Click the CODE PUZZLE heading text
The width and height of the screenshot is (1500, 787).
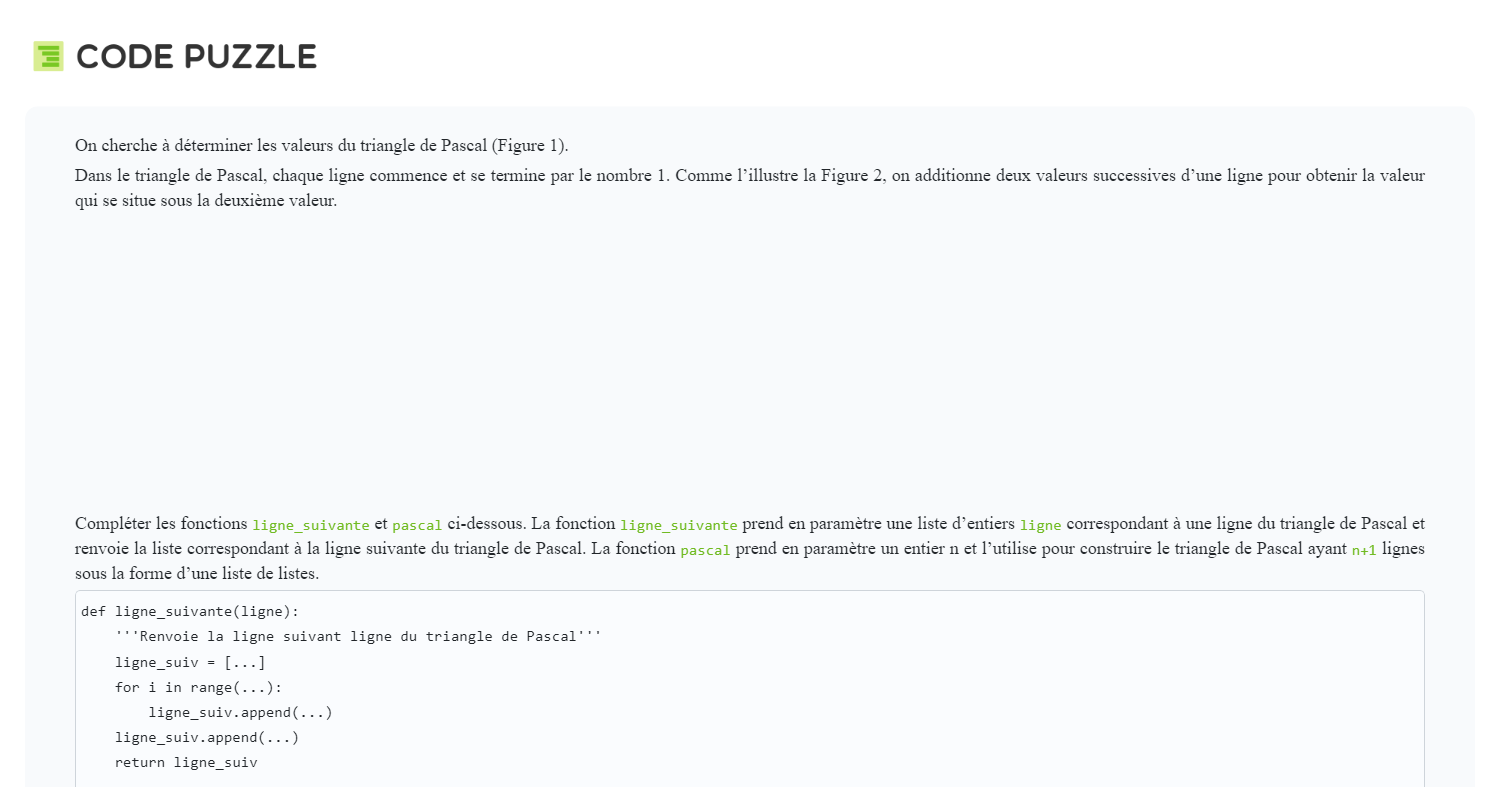pos(196,57)
